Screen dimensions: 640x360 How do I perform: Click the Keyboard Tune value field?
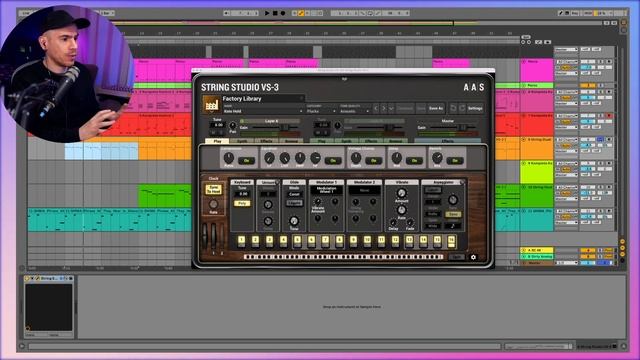point(242,194)
